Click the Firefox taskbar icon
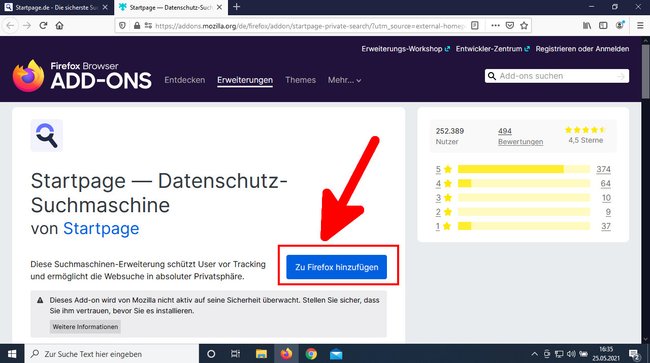 point(286,354)
